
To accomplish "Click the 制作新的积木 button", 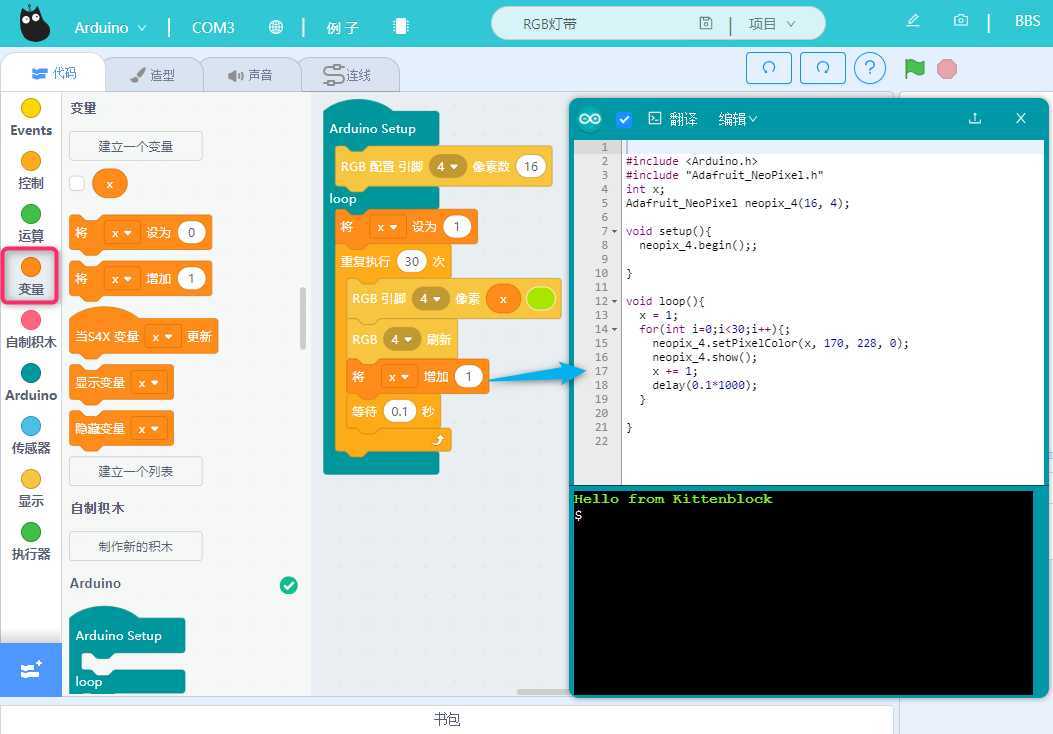I will point(136,546).
